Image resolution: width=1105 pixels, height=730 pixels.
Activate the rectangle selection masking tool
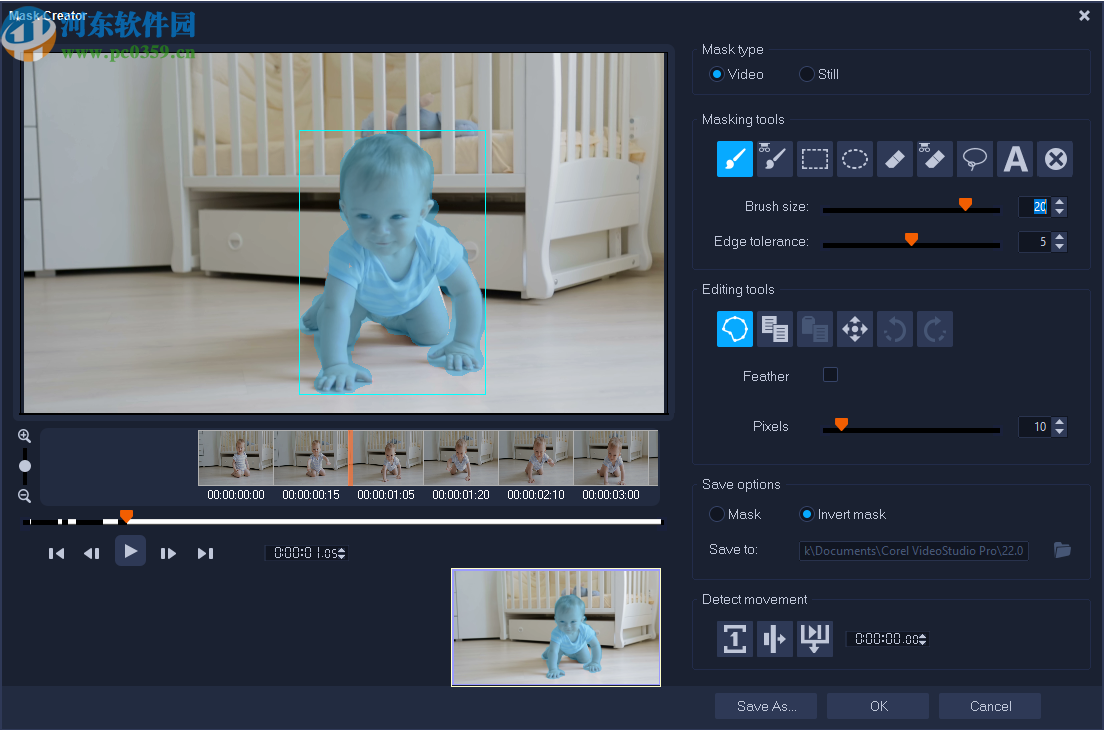tap(815, 159)
